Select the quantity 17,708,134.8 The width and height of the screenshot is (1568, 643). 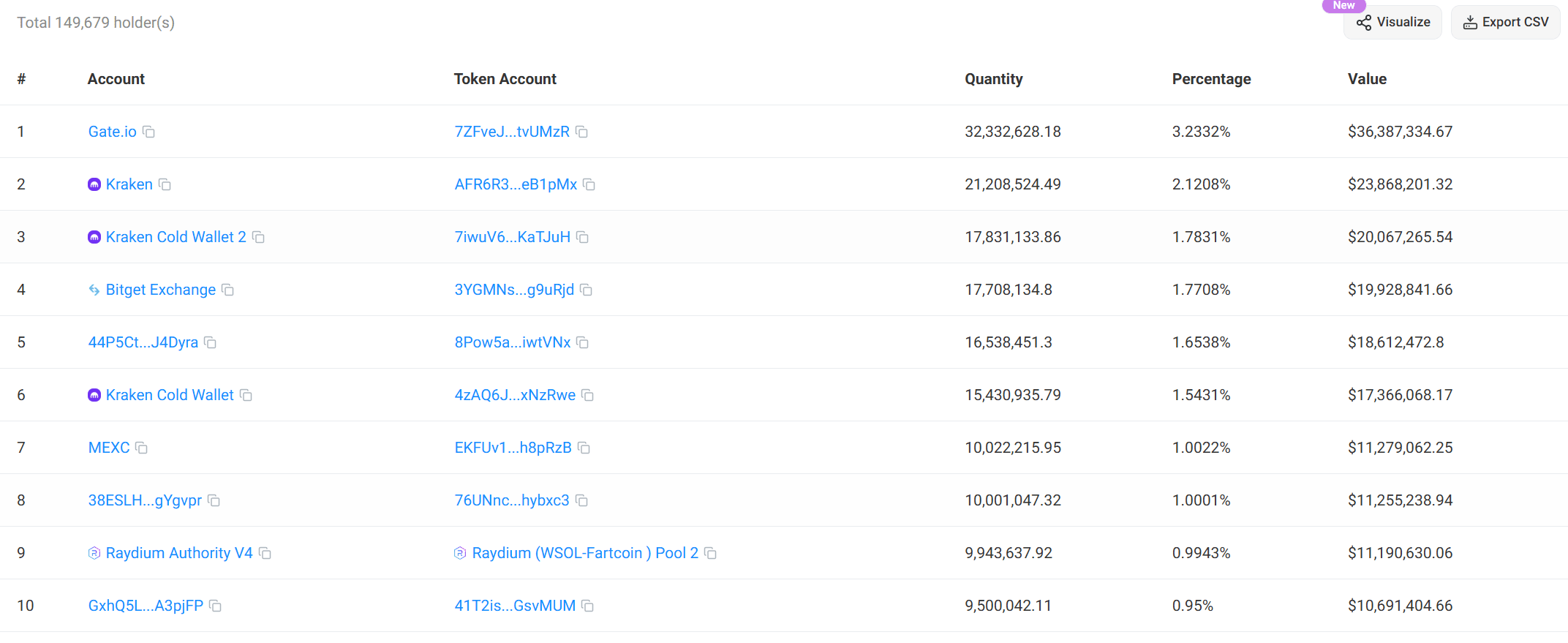1009,290
